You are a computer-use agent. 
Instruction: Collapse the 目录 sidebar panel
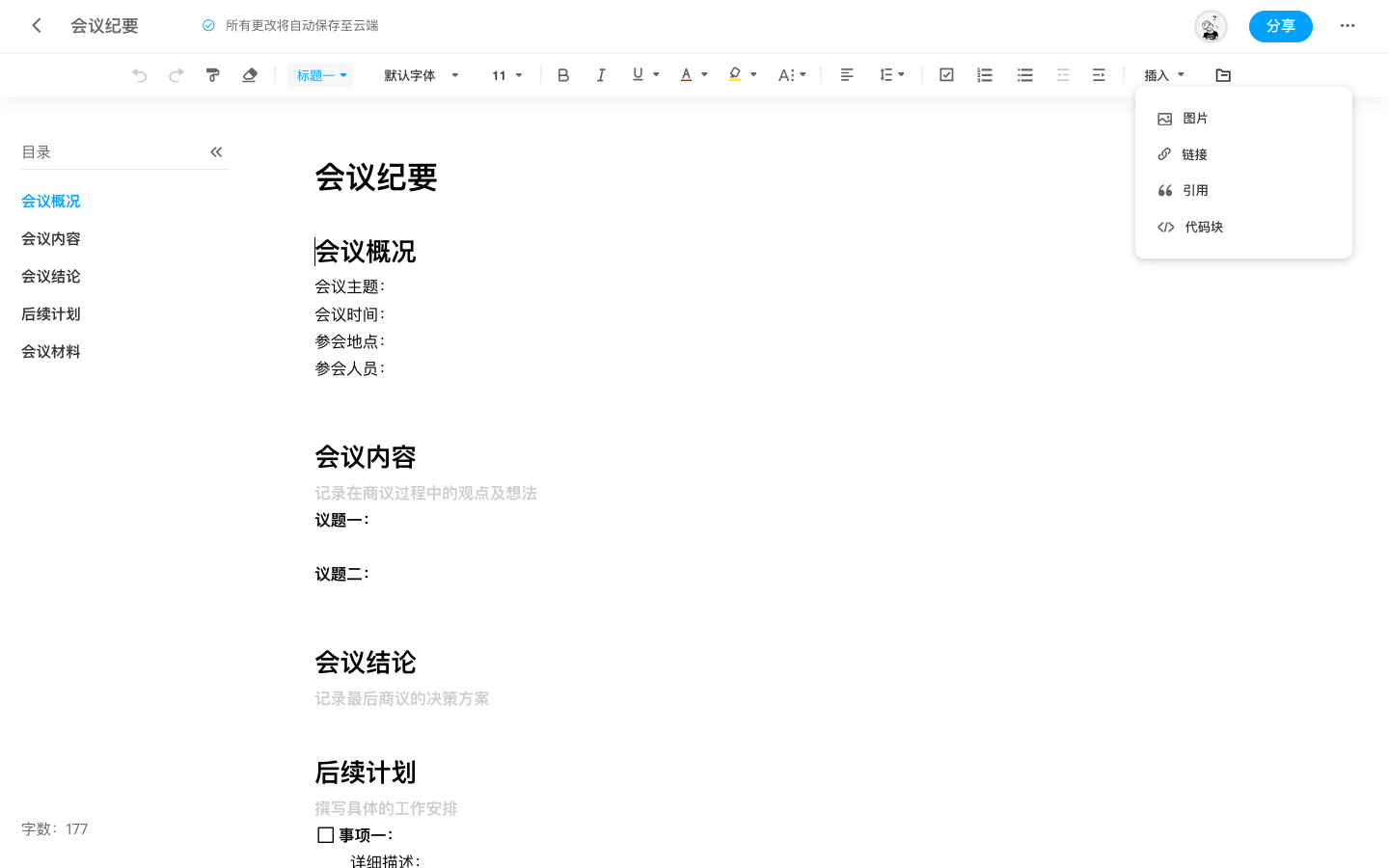click(x=216, y=151)
